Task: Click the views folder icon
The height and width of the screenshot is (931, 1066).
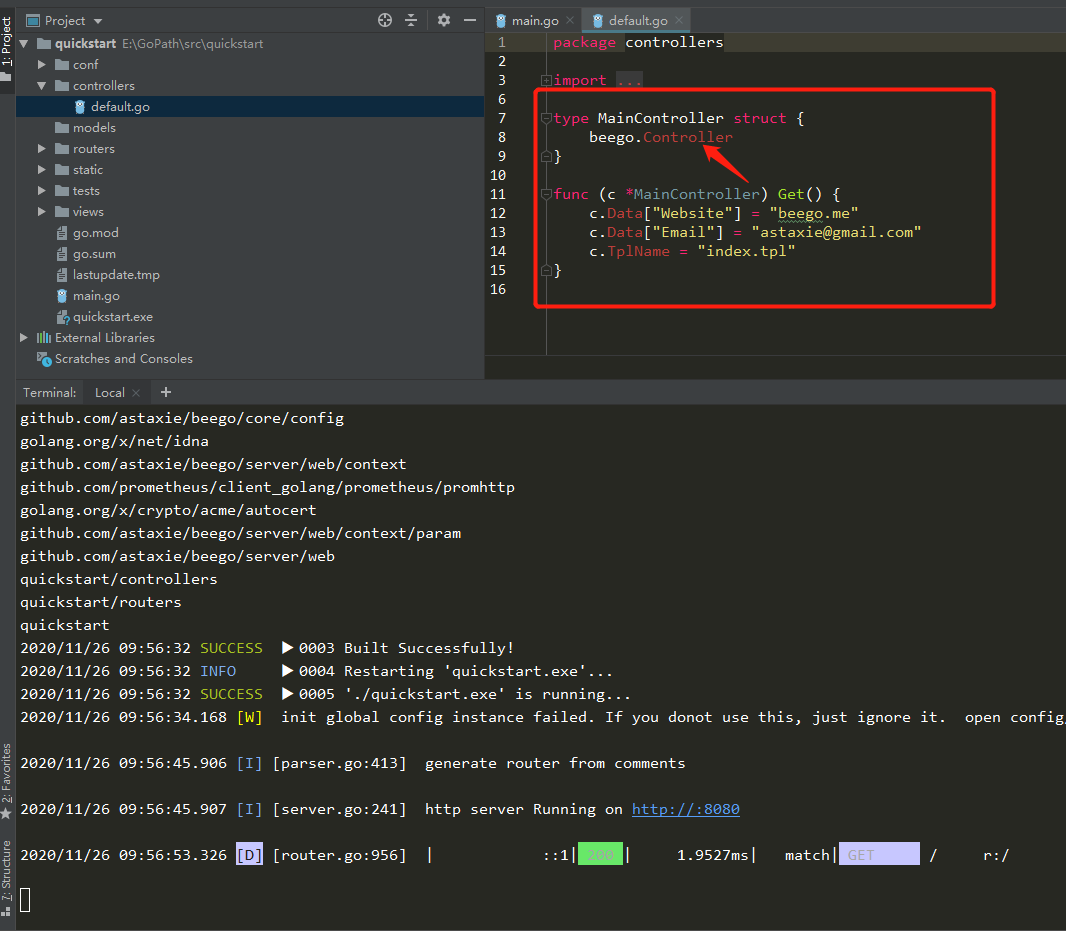Action: point(62,212)
